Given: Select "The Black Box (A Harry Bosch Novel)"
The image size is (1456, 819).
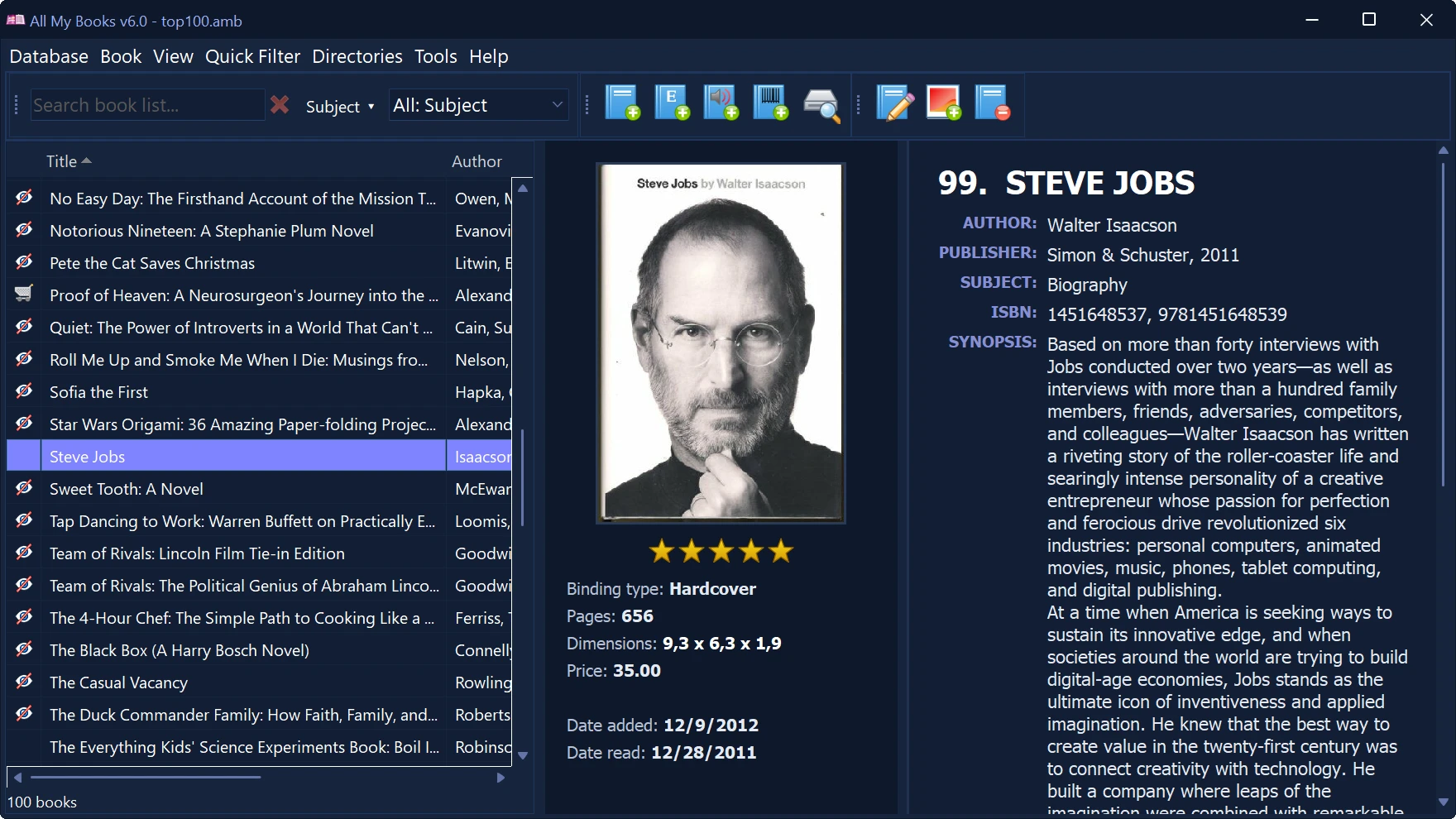Looking at the screenshot, I should (x=179, y=650).
